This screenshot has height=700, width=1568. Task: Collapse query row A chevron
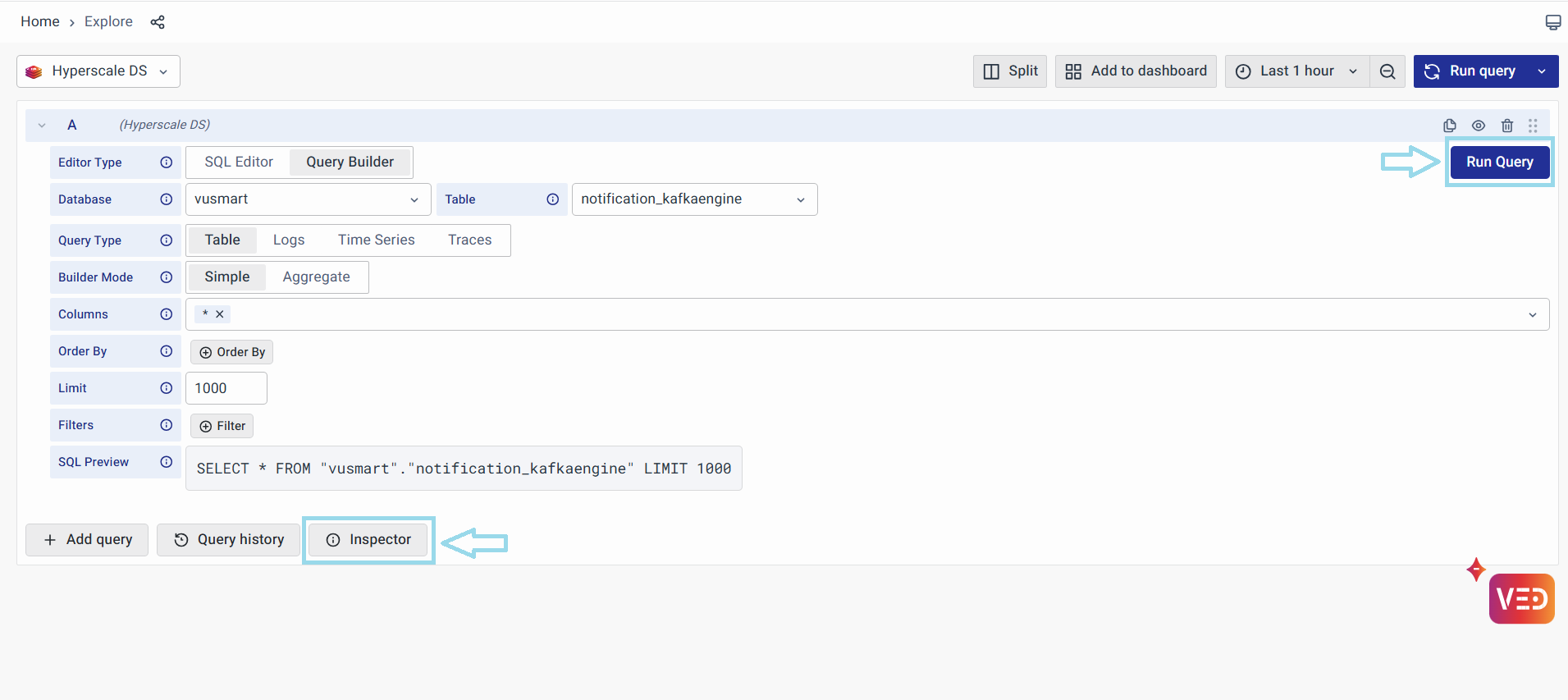42,126
